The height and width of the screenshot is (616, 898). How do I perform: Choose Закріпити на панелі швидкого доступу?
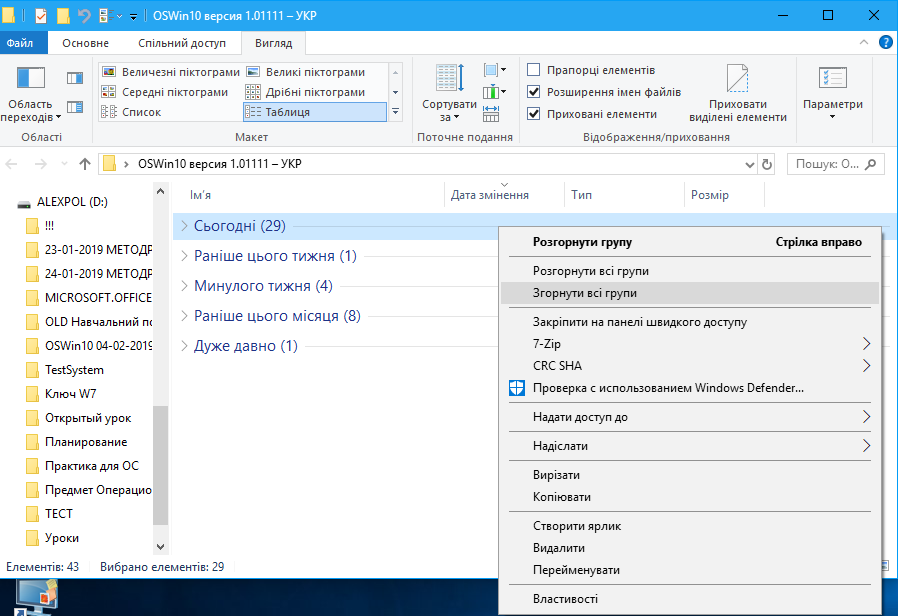tap(690, 322)
